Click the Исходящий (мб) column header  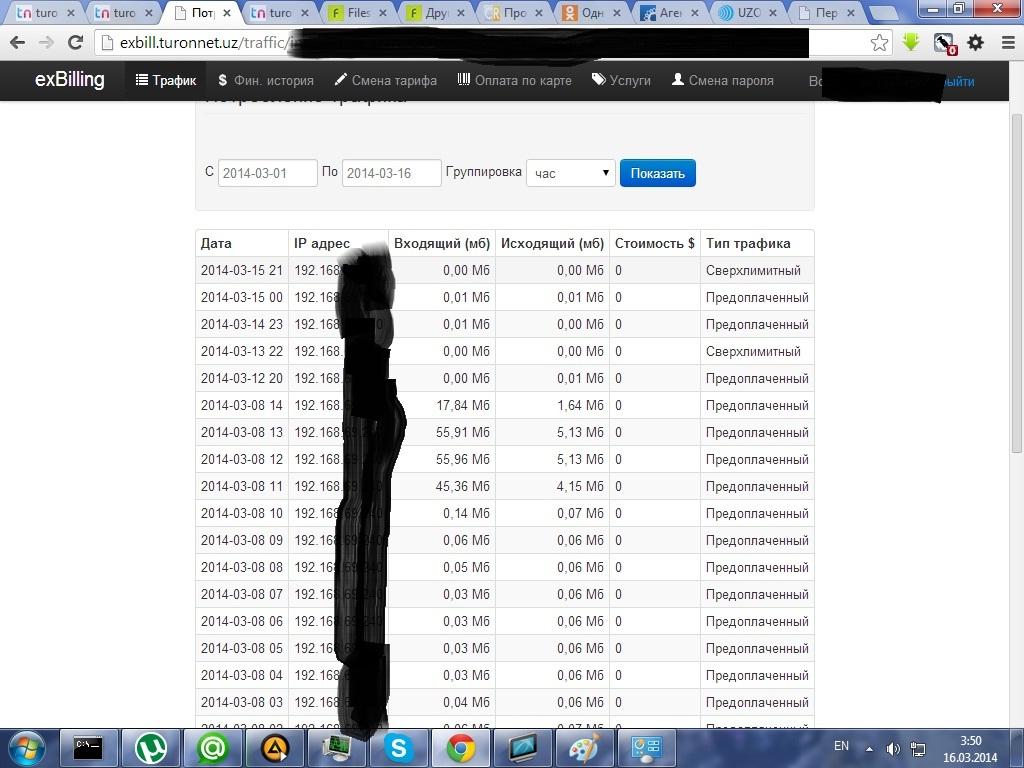point(552,244)
